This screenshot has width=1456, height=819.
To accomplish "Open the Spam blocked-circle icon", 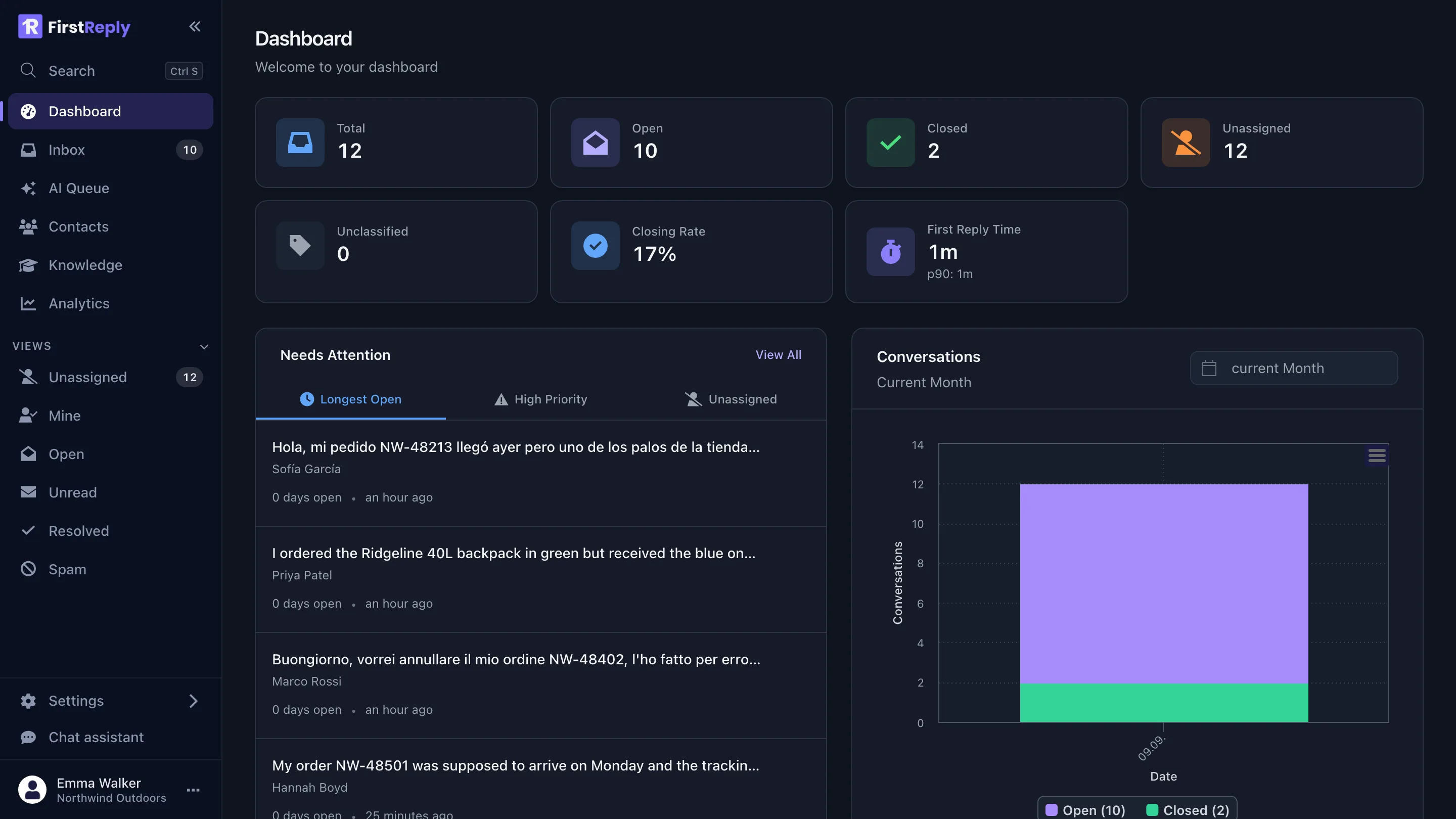I will pyautogui.click(x=28, y=569).
